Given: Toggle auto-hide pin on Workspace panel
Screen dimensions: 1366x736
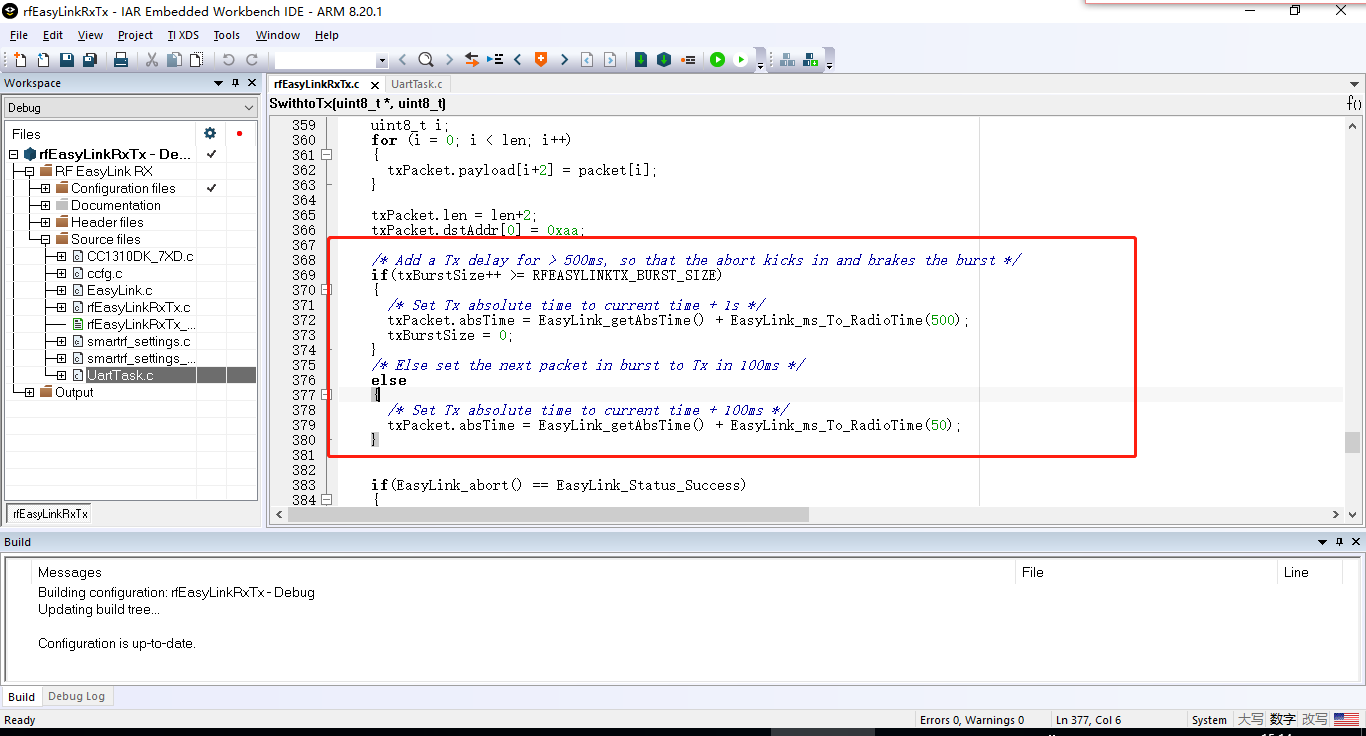Looking at the screenshot, I should click(x=235, y=83).
